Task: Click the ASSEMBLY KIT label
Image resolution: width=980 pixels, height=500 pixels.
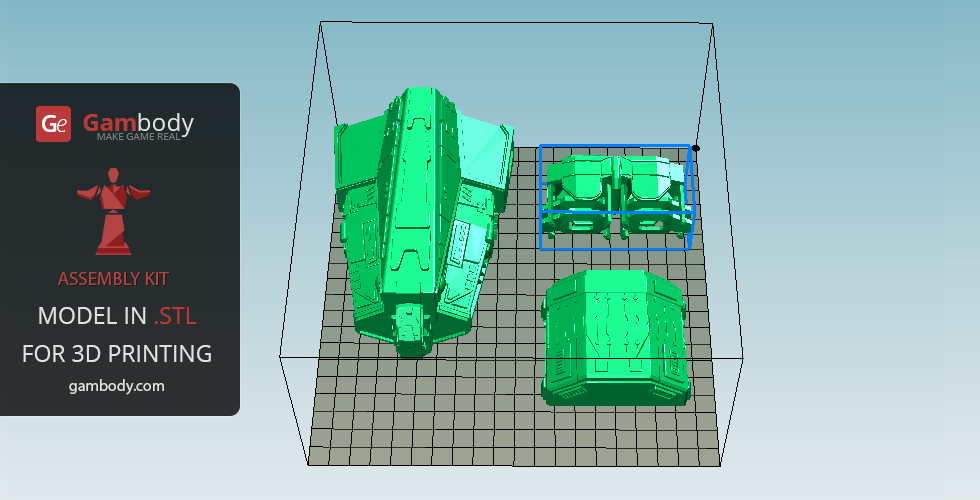Action: point(113,278)
